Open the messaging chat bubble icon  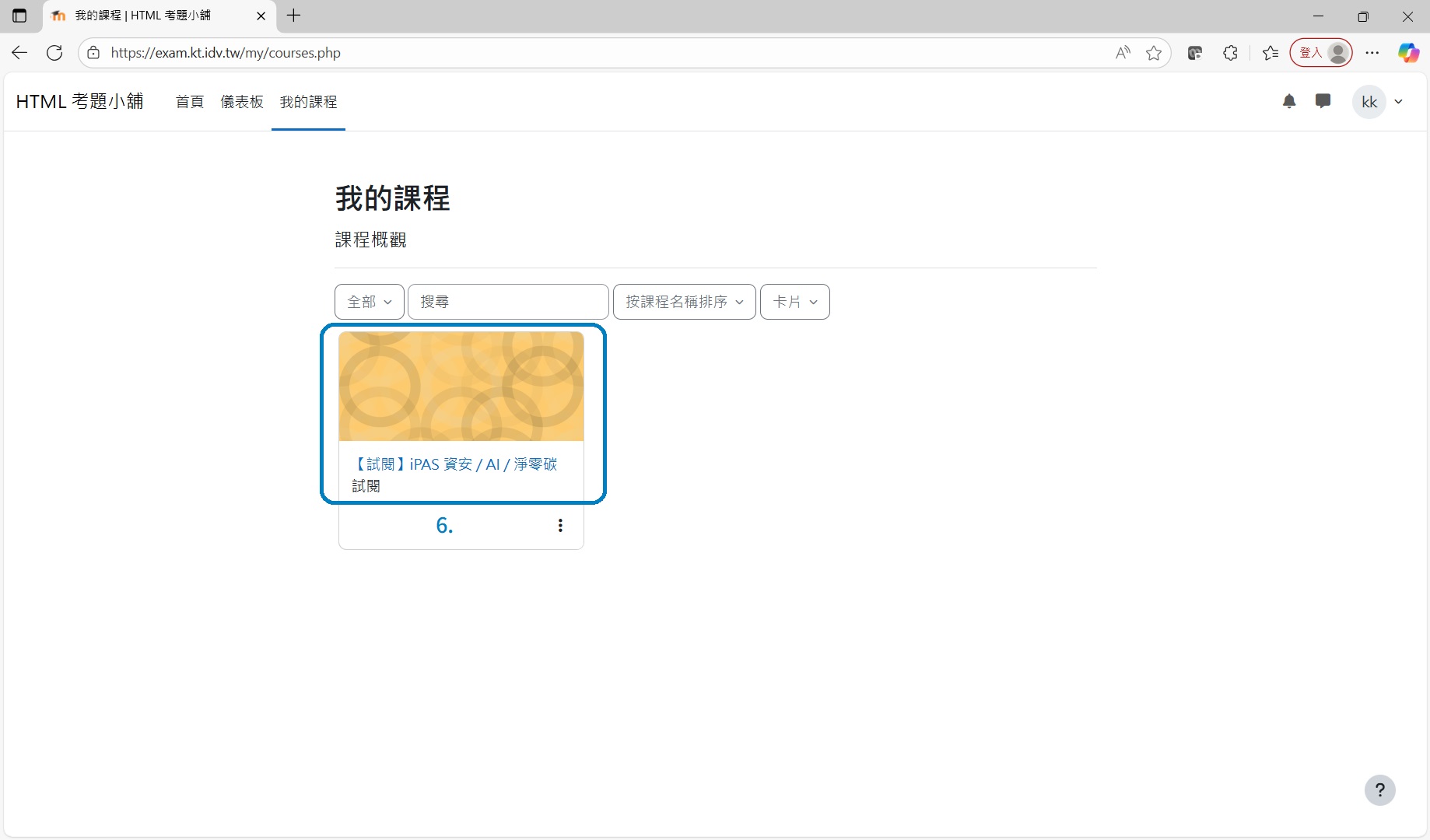click(x=1323, y=101)
